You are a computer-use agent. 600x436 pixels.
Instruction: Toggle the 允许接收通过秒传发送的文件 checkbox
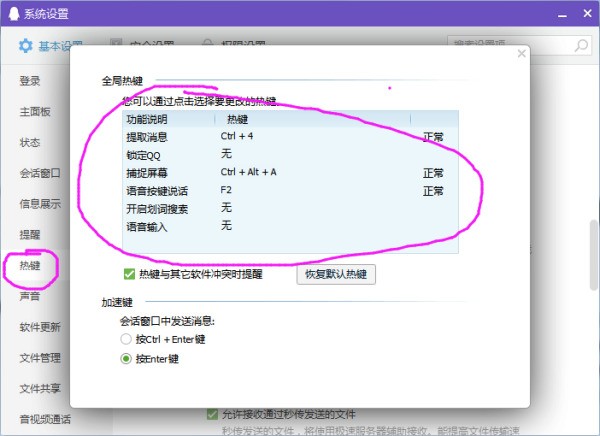[212, 414]
